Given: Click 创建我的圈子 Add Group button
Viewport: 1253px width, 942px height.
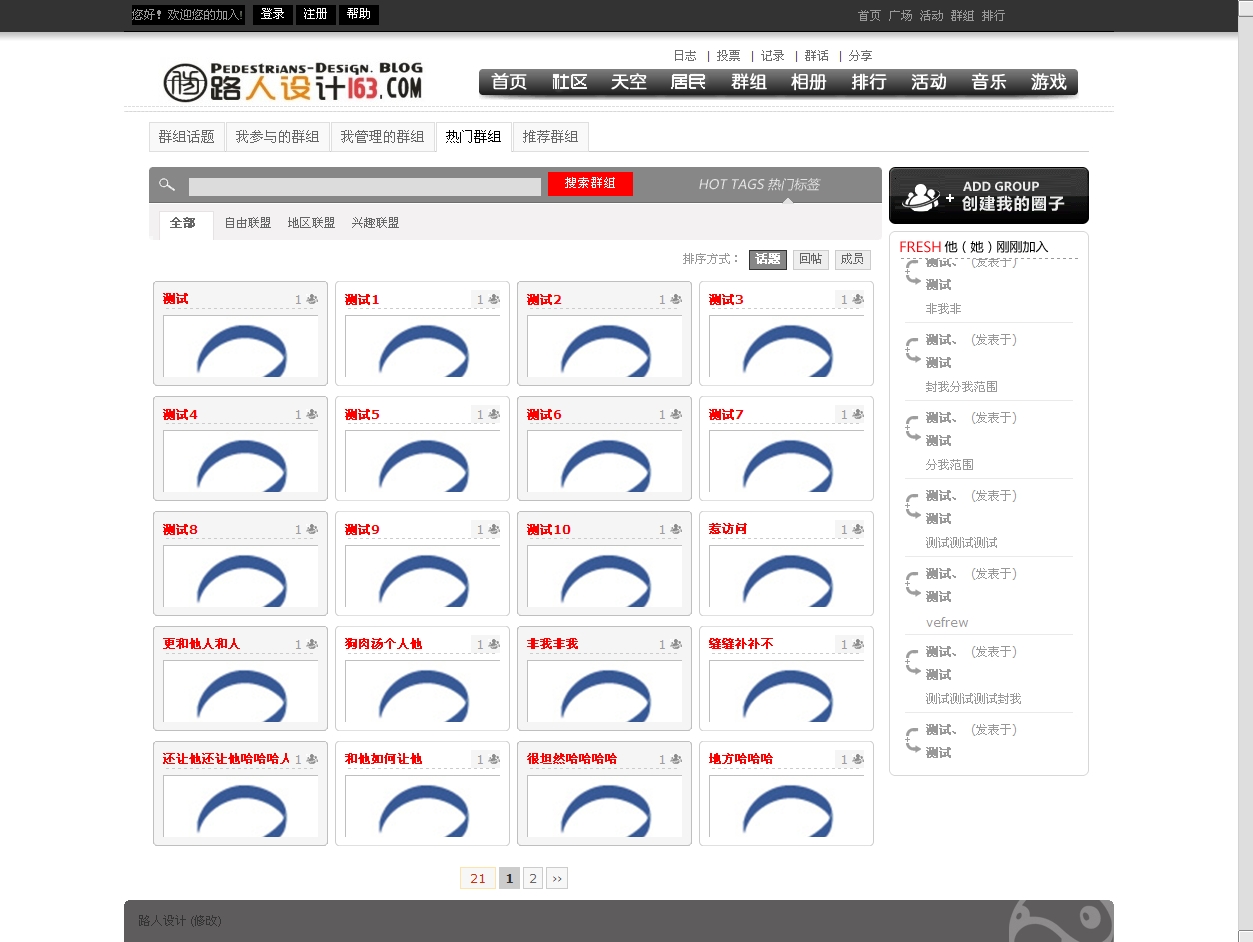Looking at the screenshot, I should [988, 195].
